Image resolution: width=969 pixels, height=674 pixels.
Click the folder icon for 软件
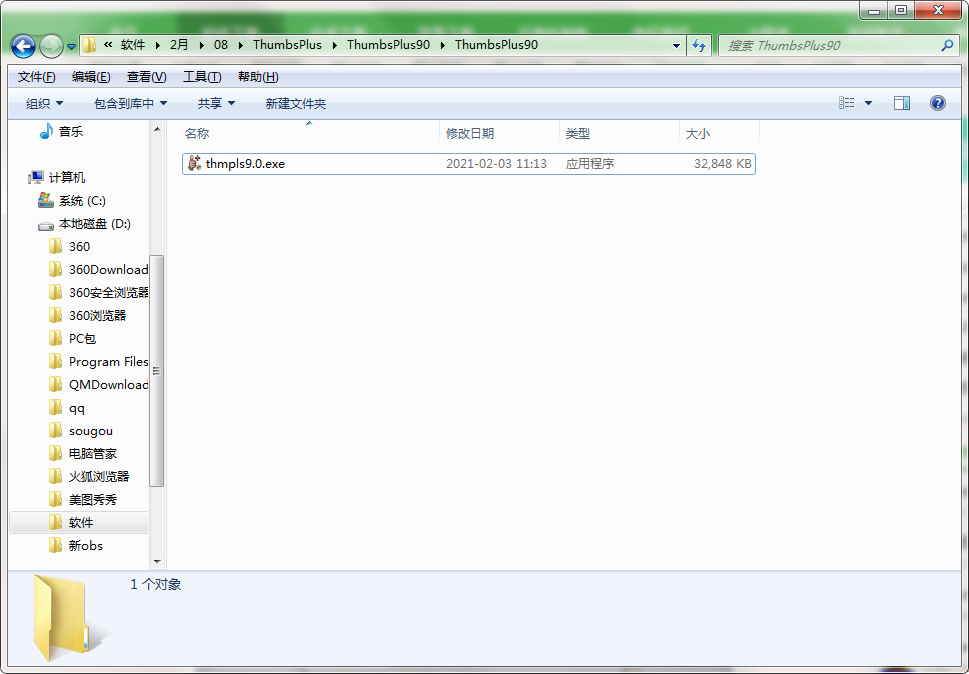(x=56, y=522)
